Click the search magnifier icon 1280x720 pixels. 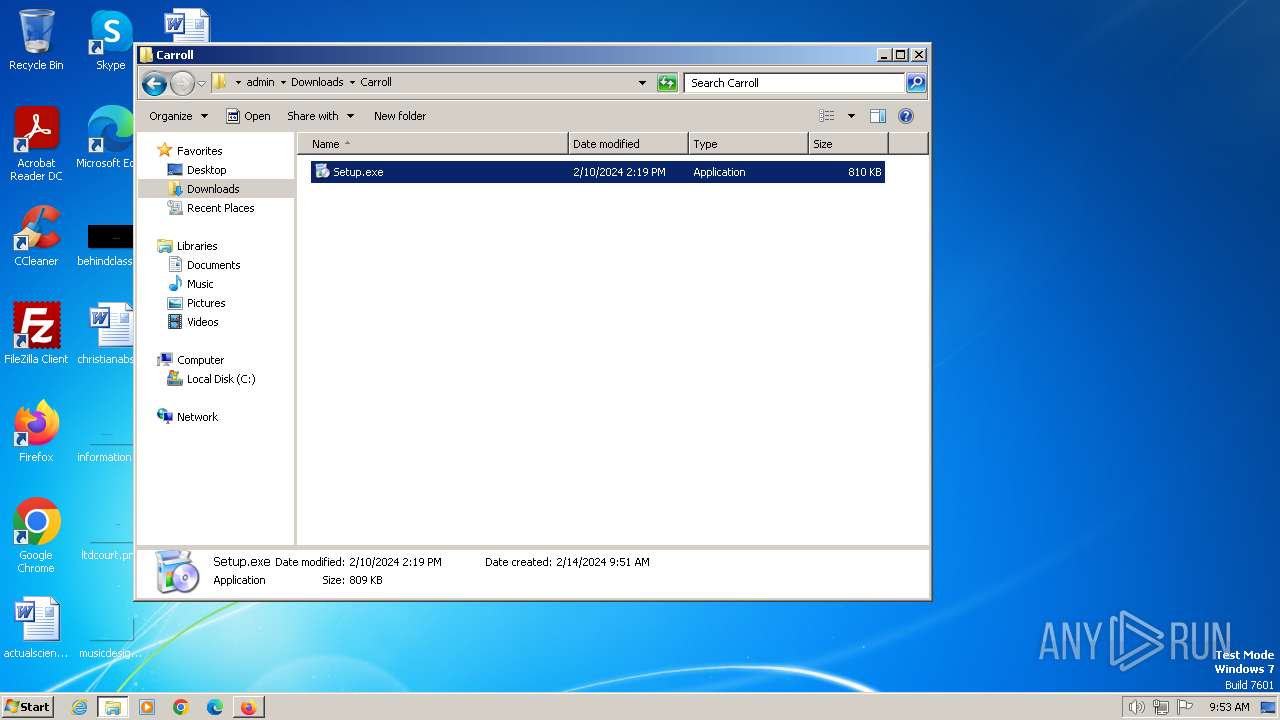(916, 83)
